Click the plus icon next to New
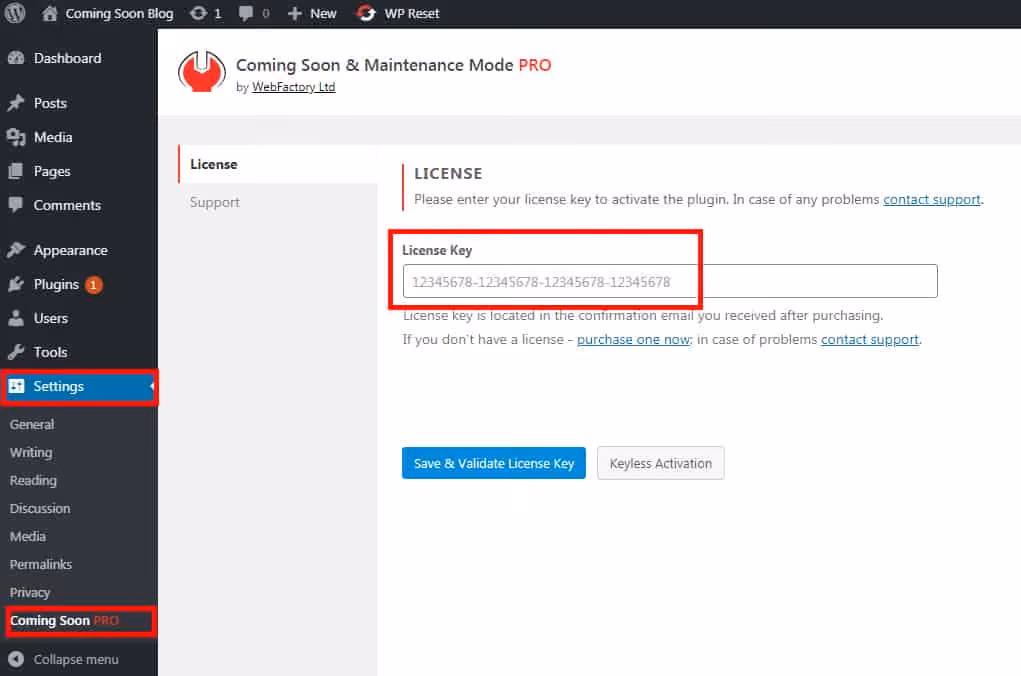 pos(294,13)
